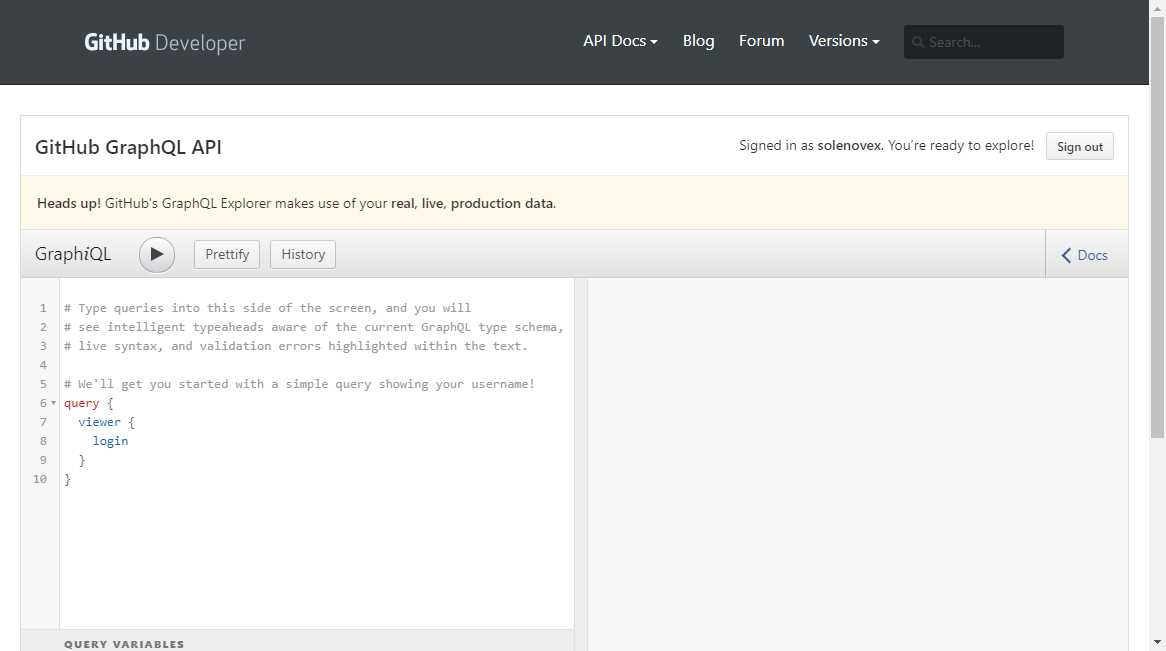Click the comment on line 5
The width and height of the screenshot is (1166, 651).
(299, 384)
